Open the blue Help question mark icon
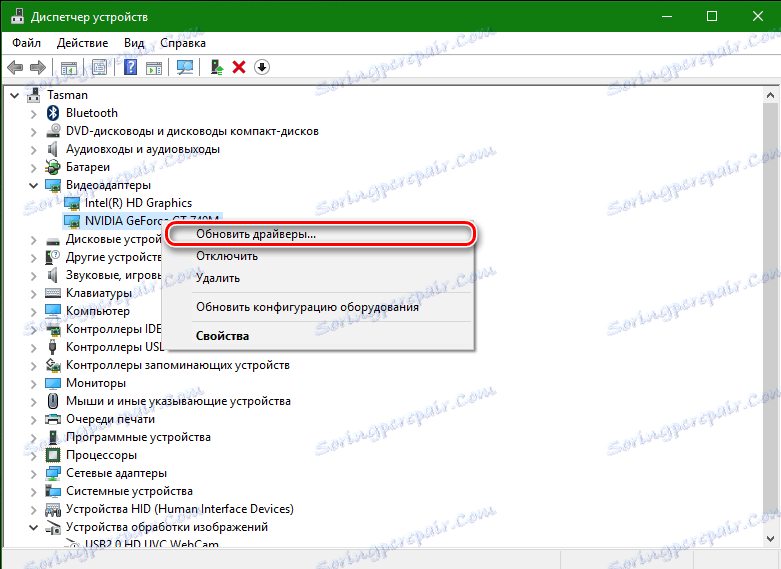Viewport: 781px width, 569px height. [130, 67]
